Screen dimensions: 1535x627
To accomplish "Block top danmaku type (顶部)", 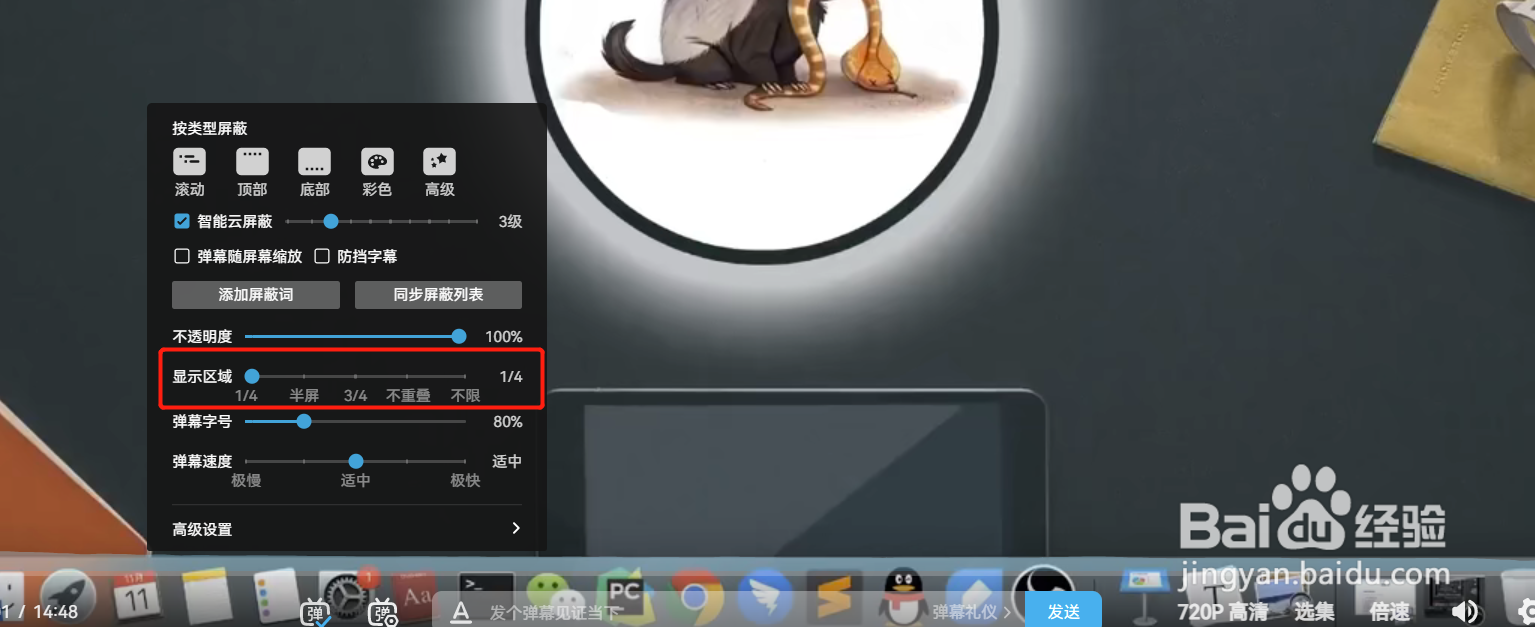I will (252, 172).
